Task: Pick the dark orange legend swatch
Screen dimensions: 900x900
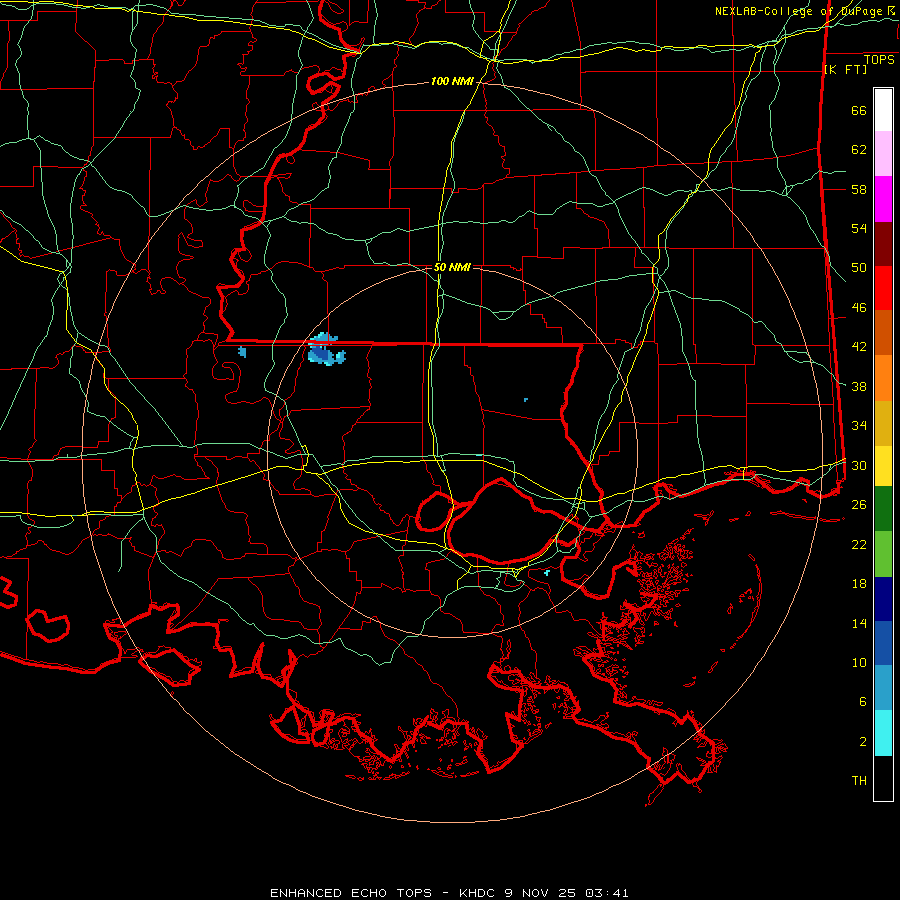Action: tap(883, 333)
